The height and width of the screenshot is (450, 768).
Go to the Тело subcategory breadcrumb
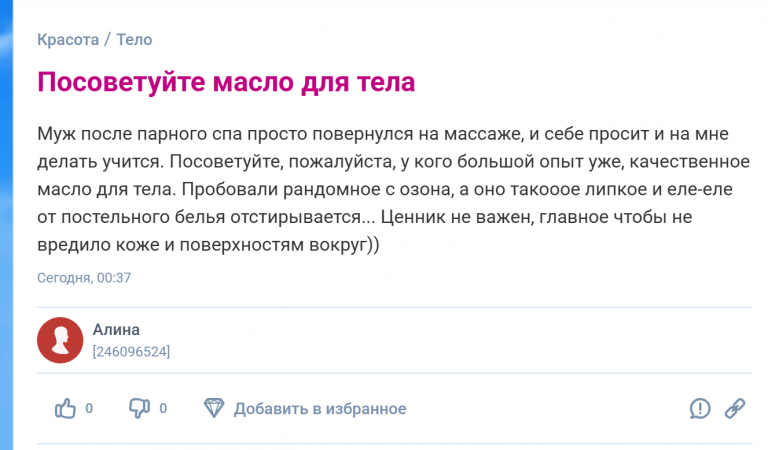tap(134, 39)
